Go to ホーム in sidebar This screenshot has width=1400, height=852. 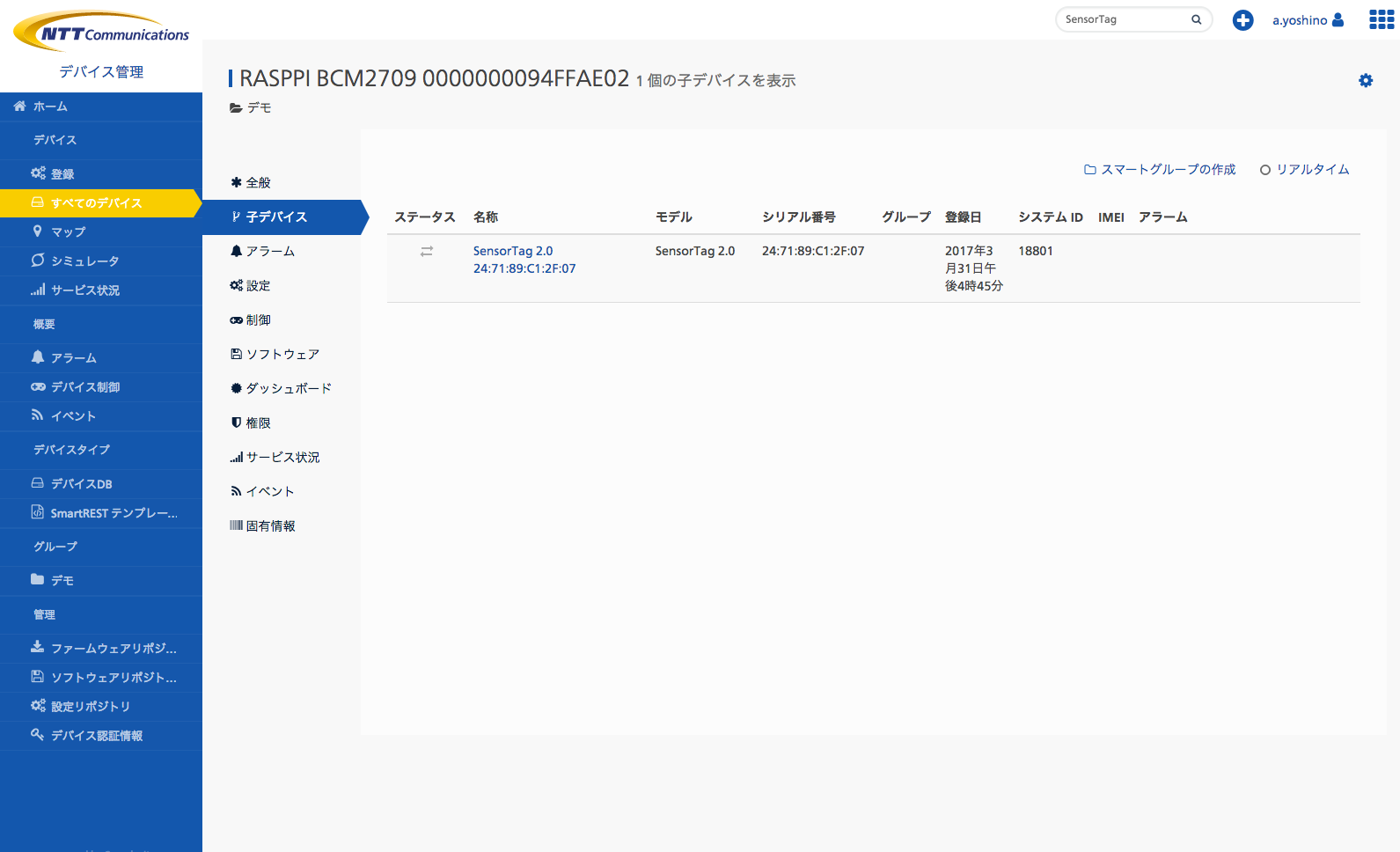[101, 106]
